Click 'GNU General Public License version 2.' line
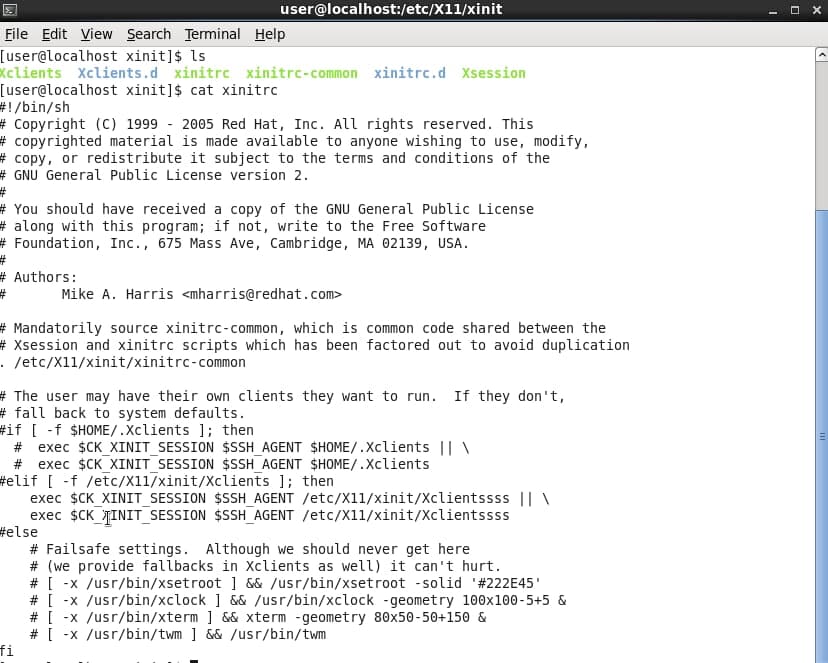The height and width of the screenshot is (663, 828). coord(155,175)
